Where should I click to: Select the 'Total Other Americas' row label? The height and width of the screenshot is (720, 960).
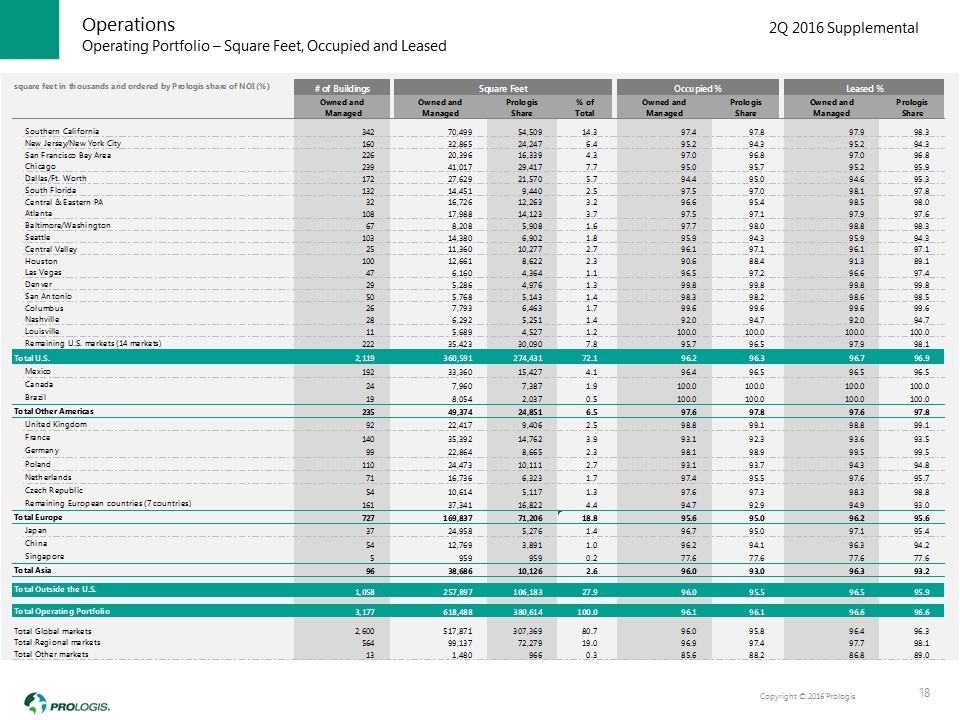coord(52,411)
